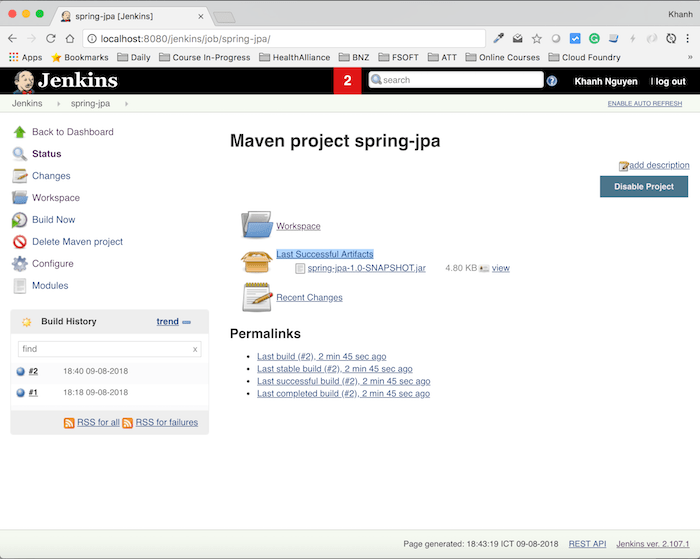The height and width of the screenshot is (559, 700).
Task: Click the Khanh Nguyen user link
Action: [605, 81]
